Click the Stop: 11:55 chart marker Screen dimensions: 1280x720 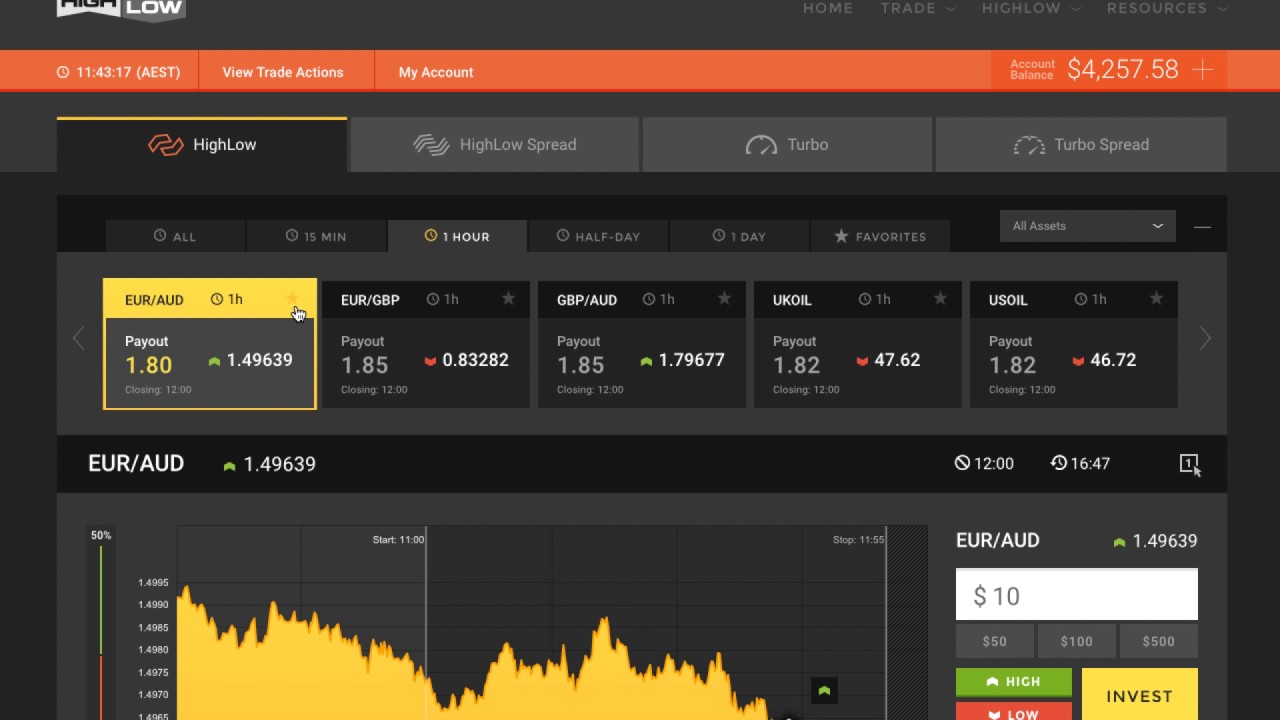click(858, 540)
